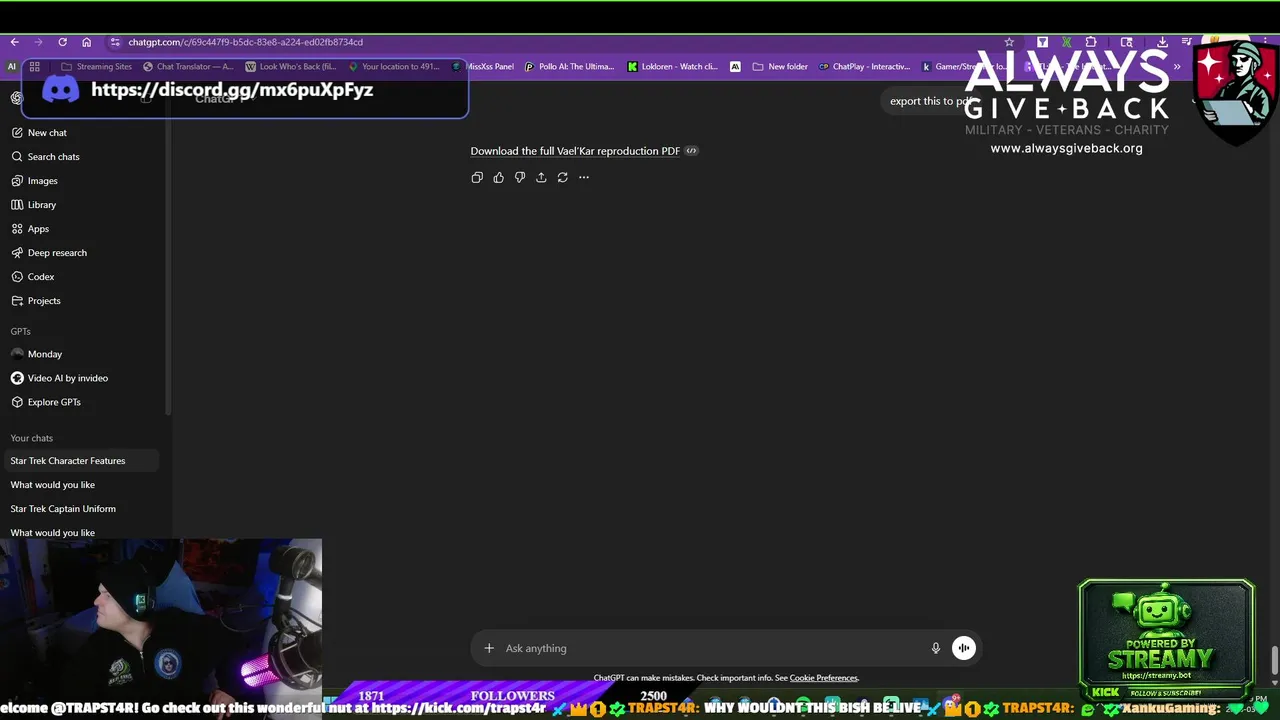Image resolution: width=1280 pixels, height=720 pixels.
Task: Click the export this to pdf message bubble
Action: [932, 101]
